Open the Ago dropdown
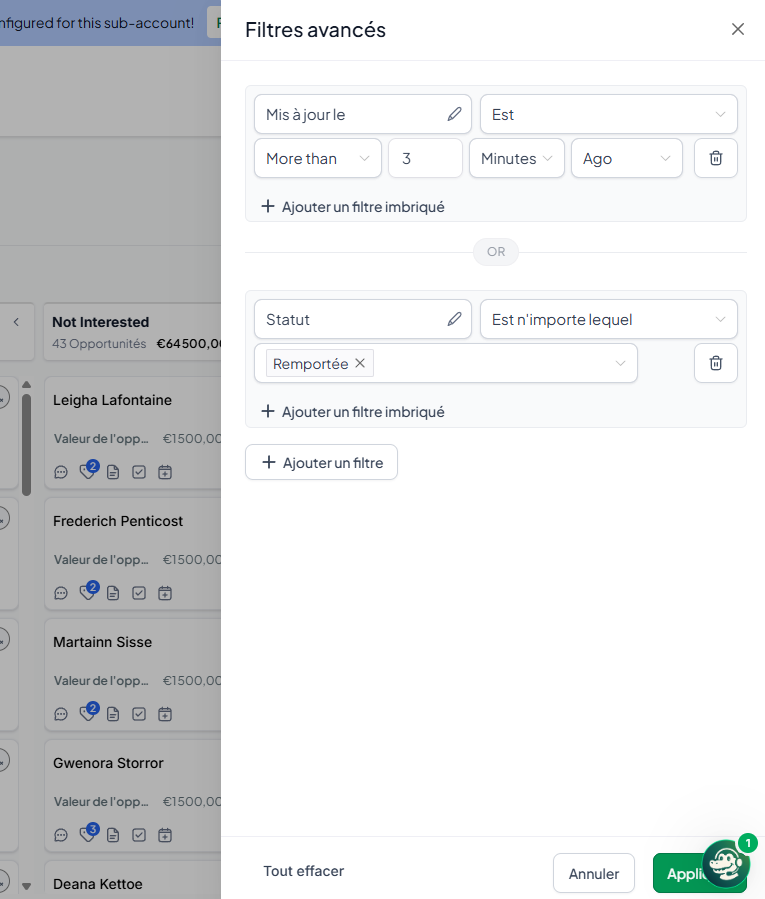This screenshot has height=899, width=765. pyautogui.click(x=627, y=158)
